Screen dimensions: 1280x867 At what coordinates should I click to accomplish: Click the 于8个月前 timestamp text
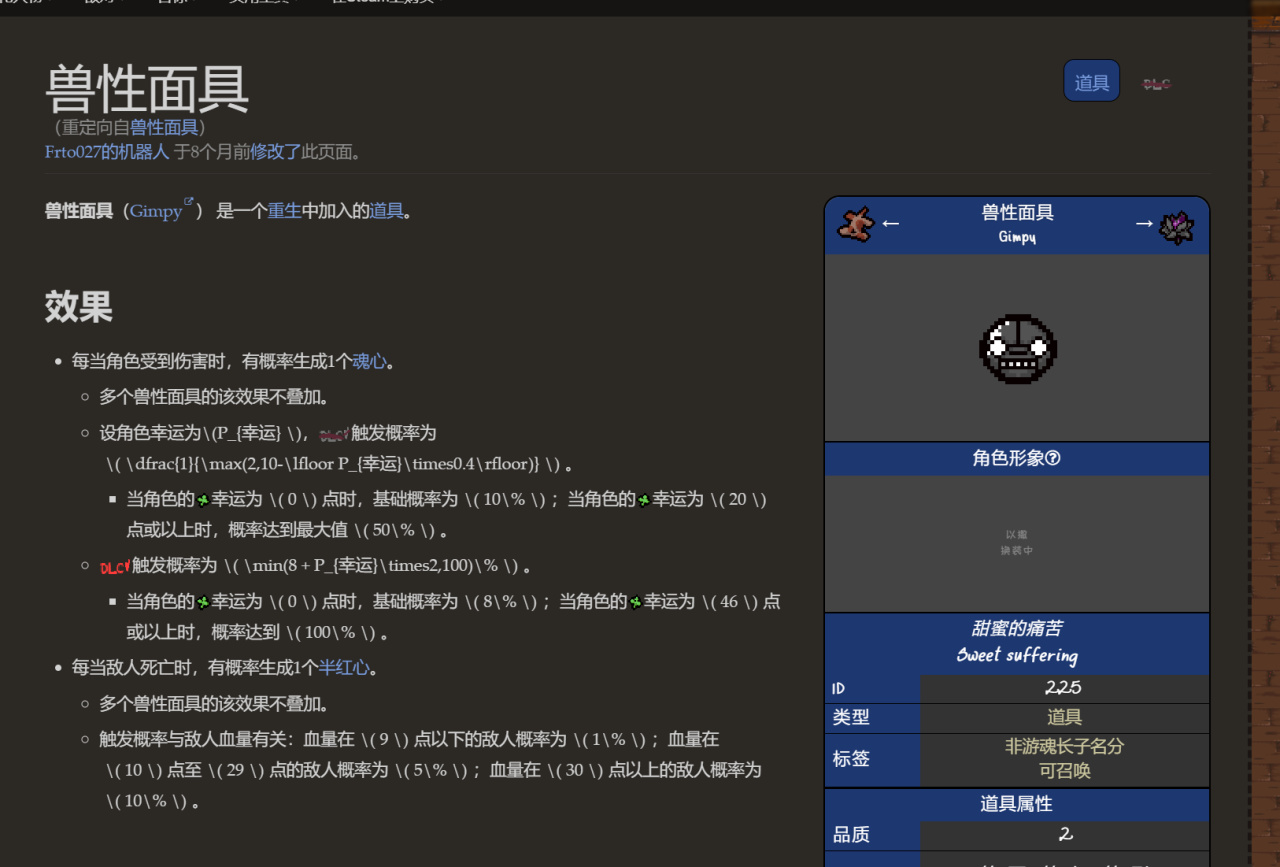[x=212, y=152]
